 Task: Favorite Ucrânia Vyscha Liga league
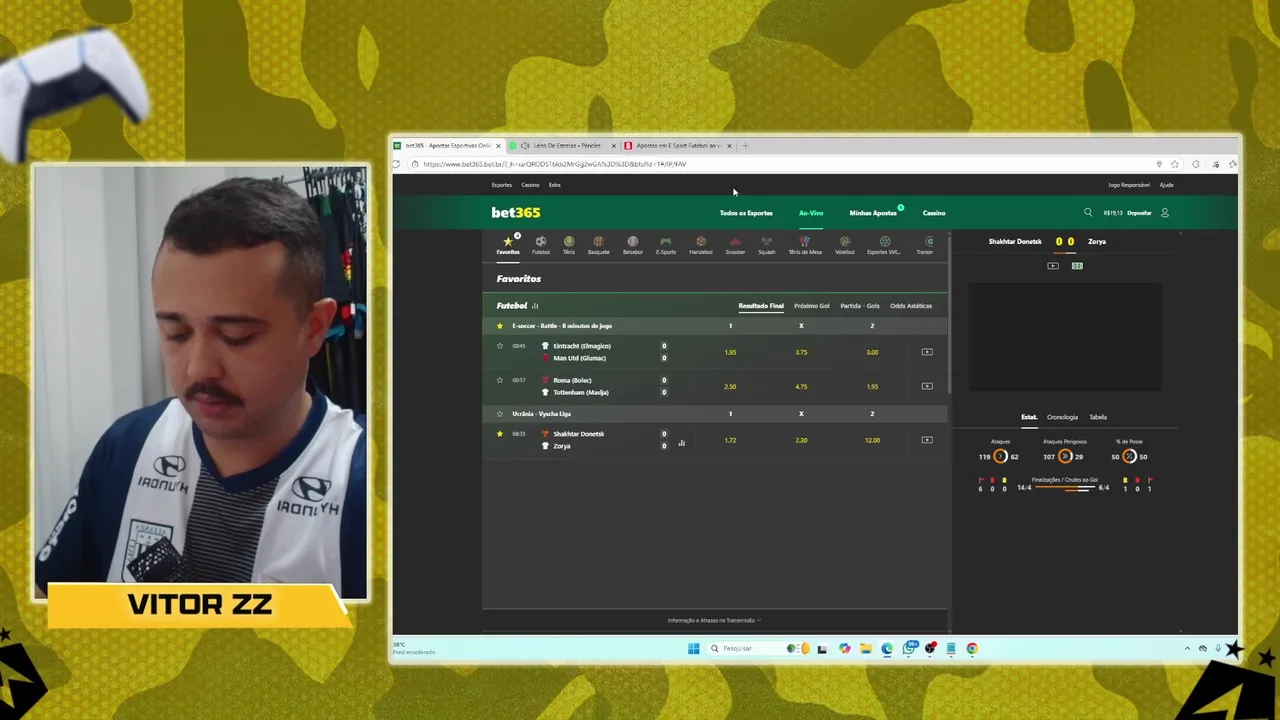[500, 414]
